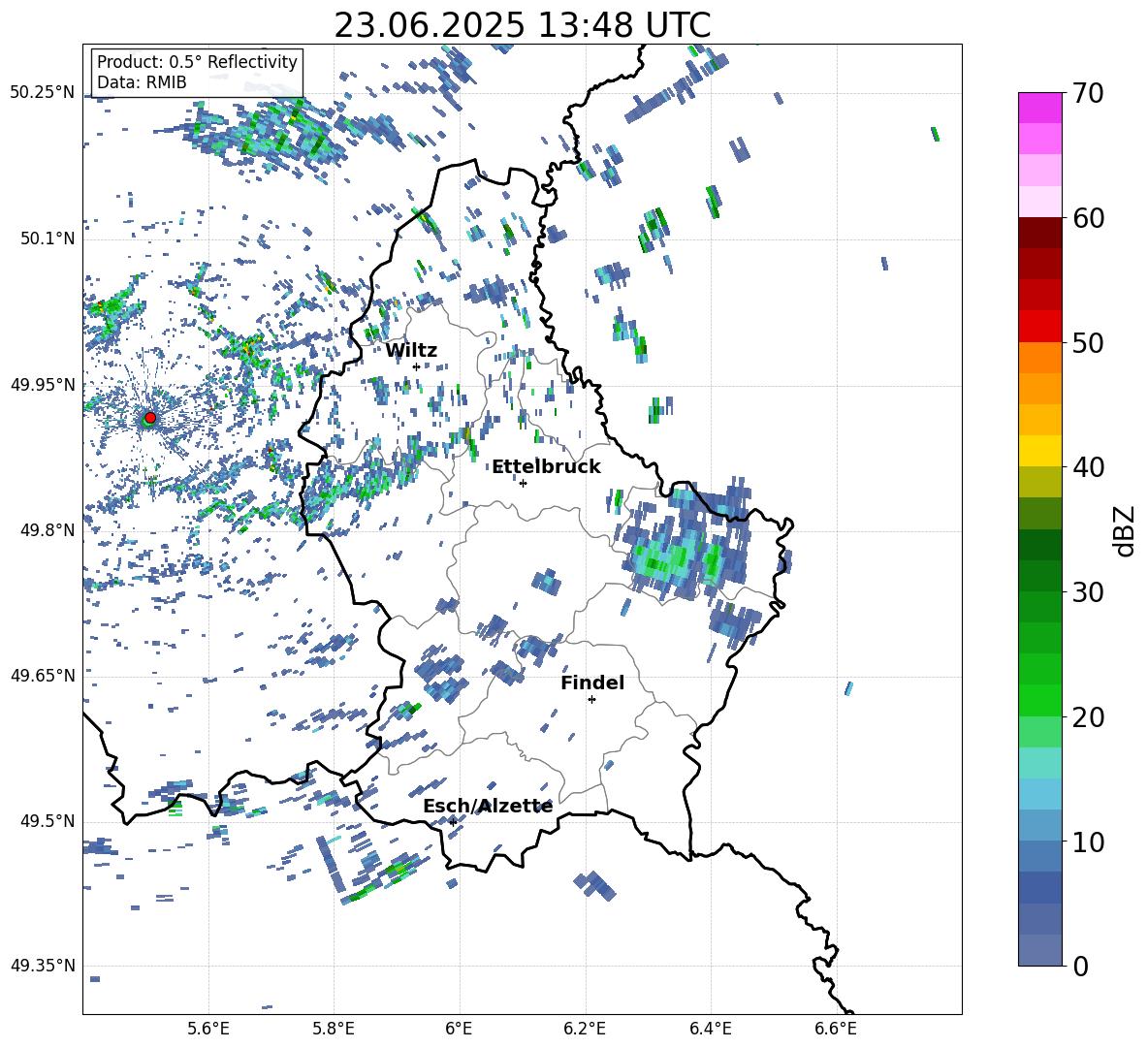This screenshot has width=1148, height=1048.
Task: Click the light blue band above 10
Action: click(x=1039, y=825)
